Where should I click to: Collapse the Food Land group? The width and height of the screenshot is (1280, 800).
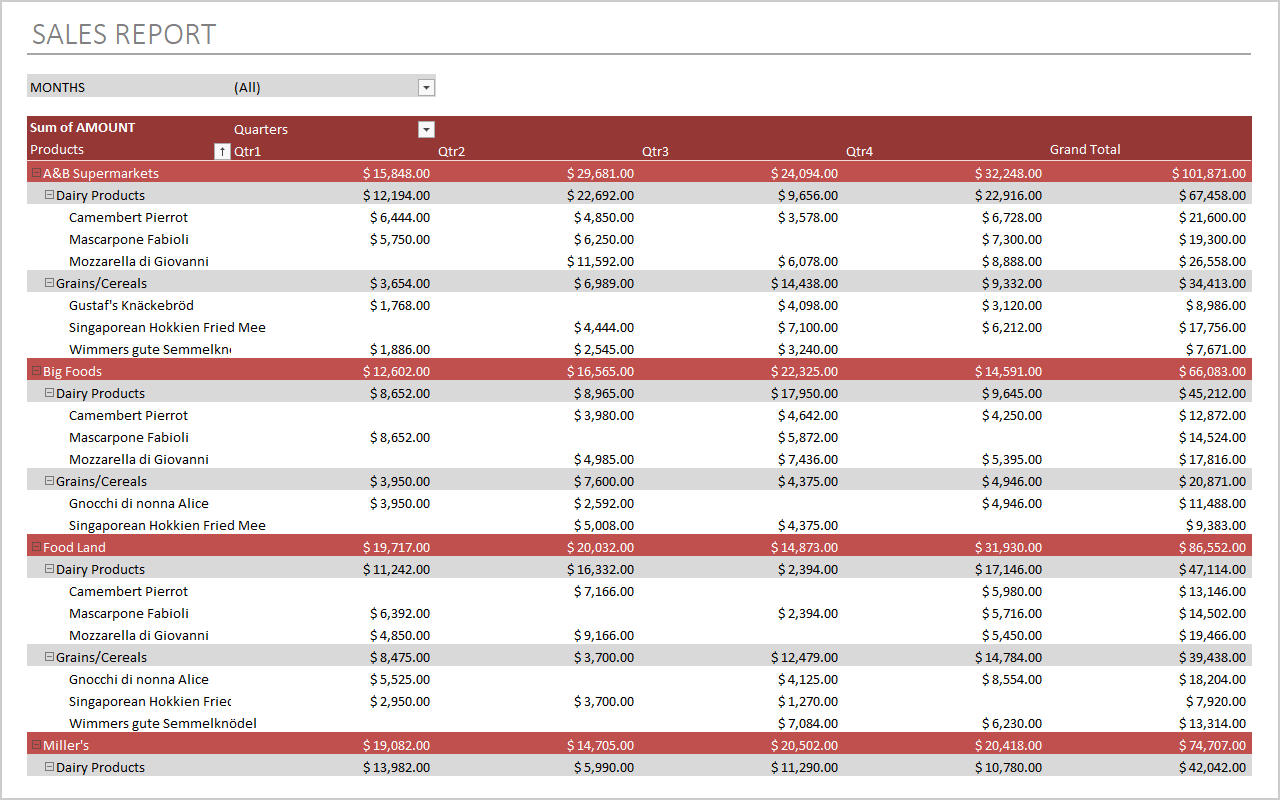36,547
